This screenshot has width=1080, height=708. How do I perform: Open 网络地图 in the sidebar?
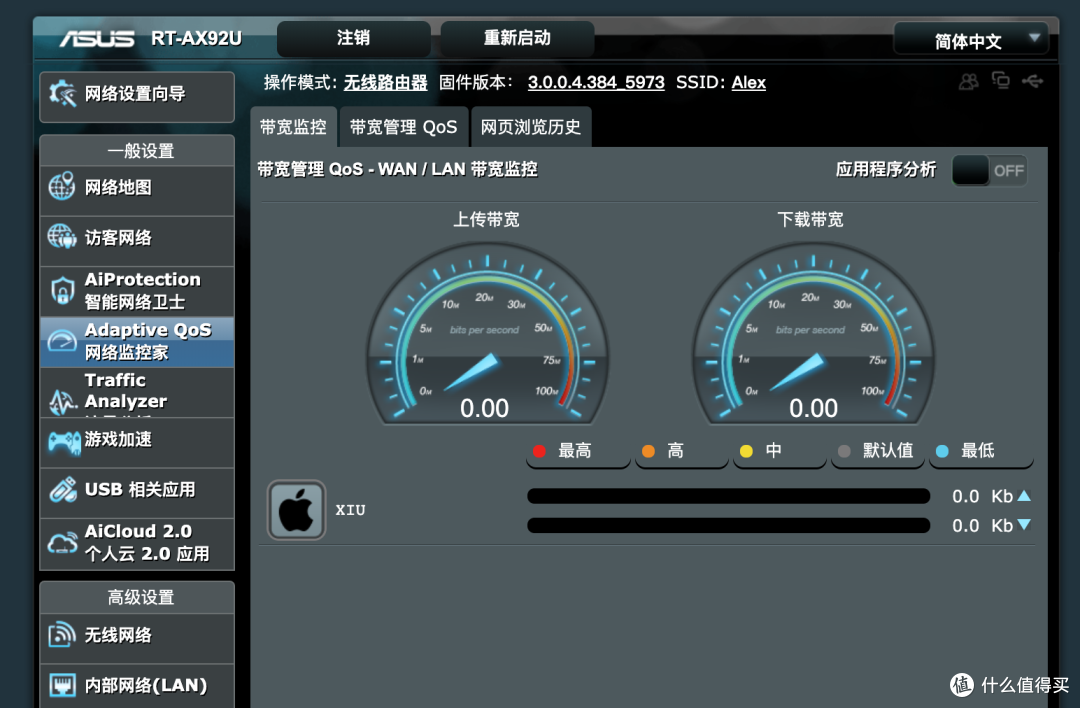[137, 191]
